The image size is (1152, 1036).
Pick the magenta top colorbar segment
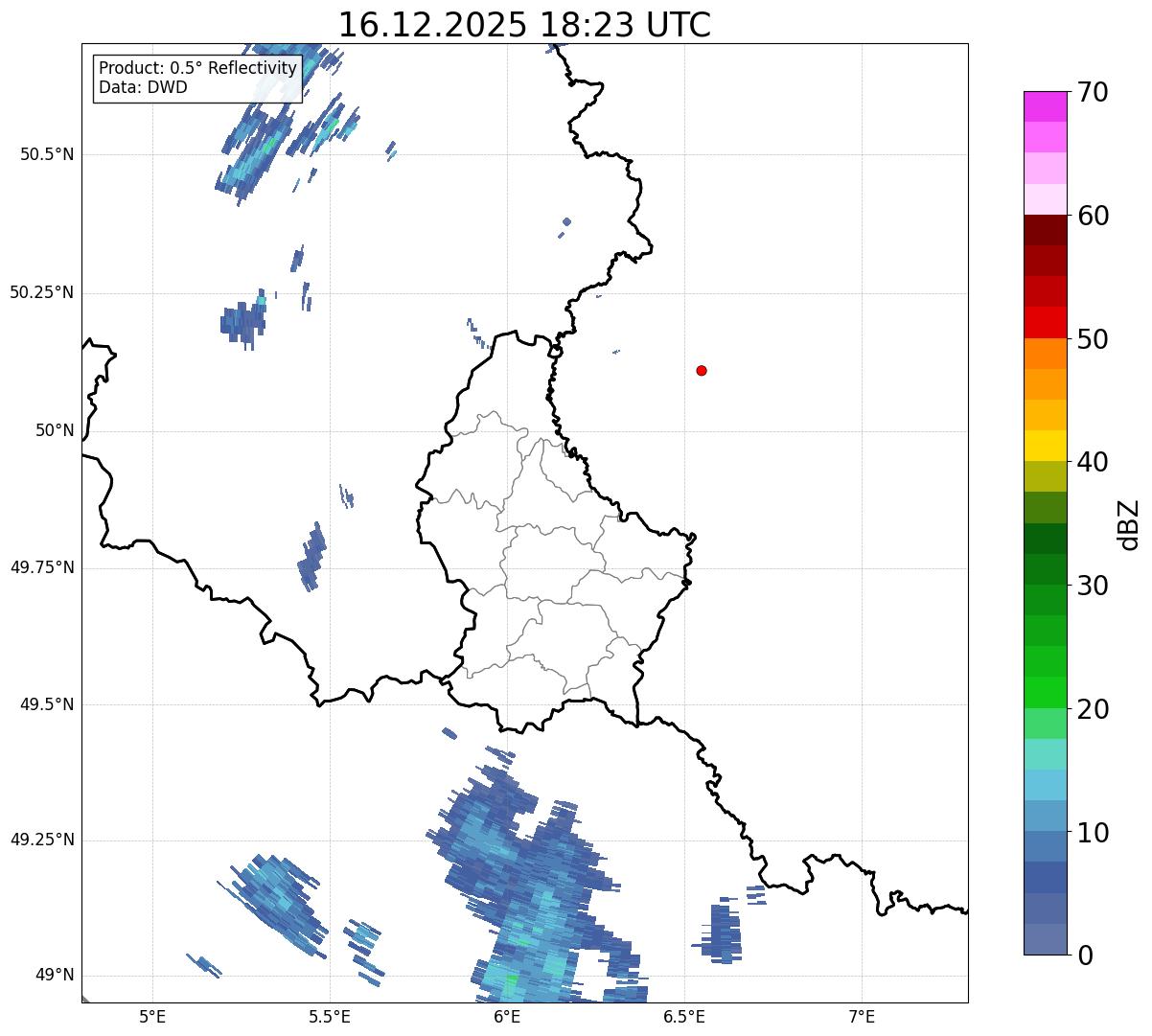pyautogui.click(x=1045, y=106)
